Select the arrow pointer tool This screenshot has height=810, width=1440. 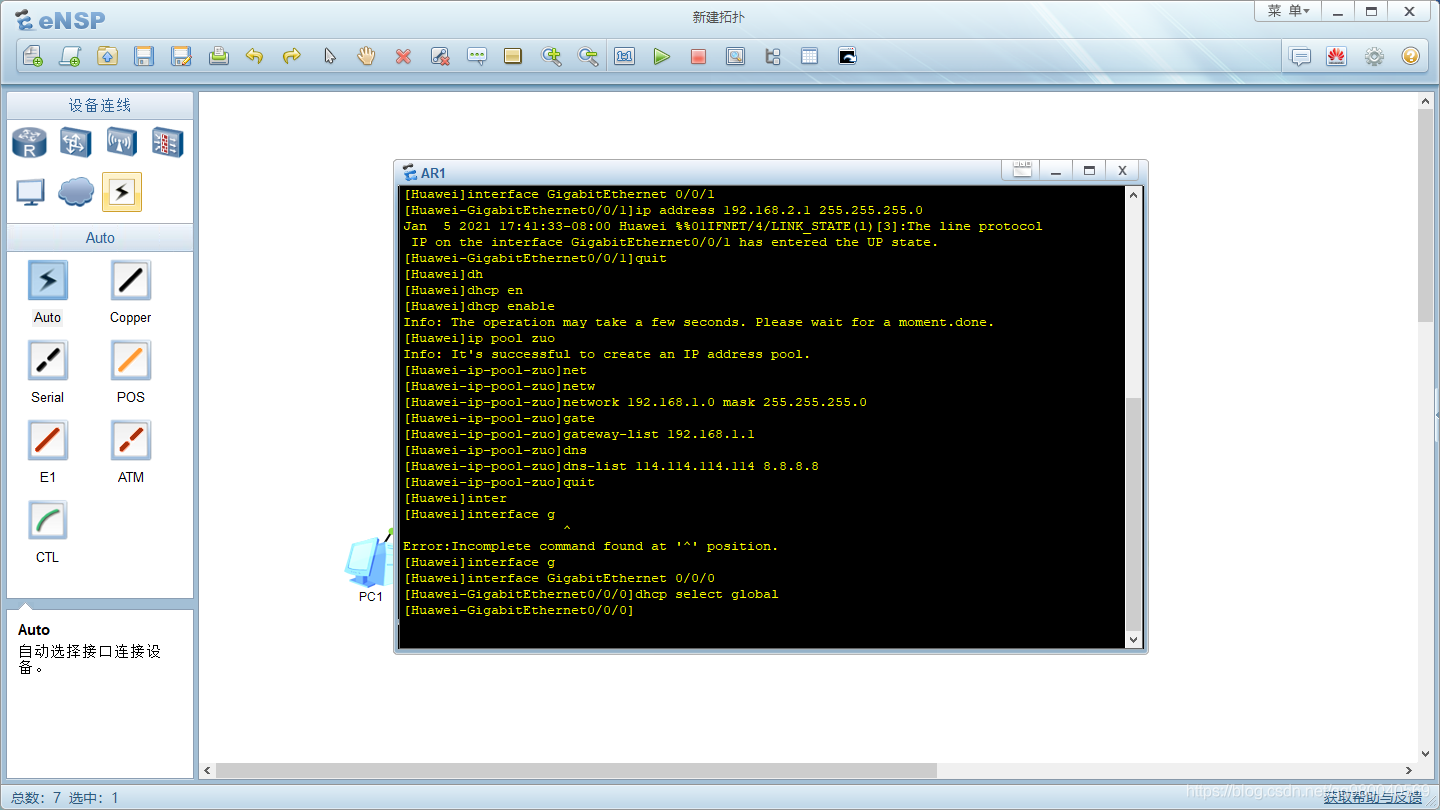click(329, 56)
